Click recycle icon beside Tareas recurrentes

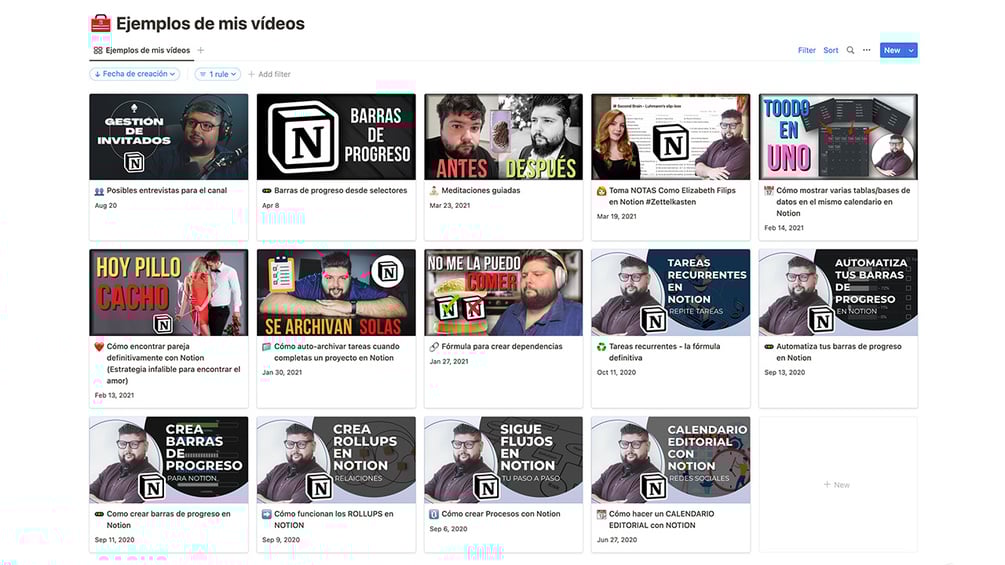click(601, 347)
